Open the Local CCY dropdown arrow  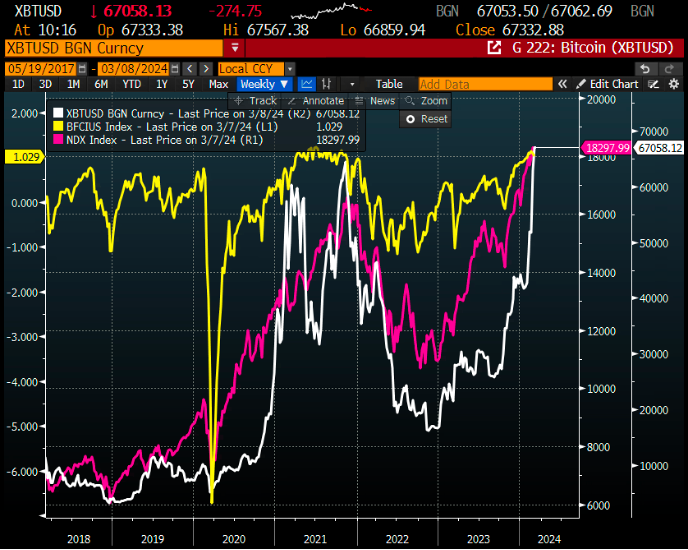[290, 69]
